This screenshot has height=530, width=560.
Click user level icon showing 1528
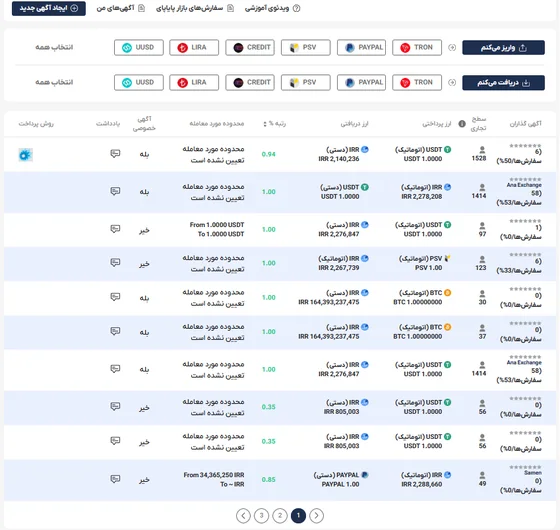(x=482, y=150)
